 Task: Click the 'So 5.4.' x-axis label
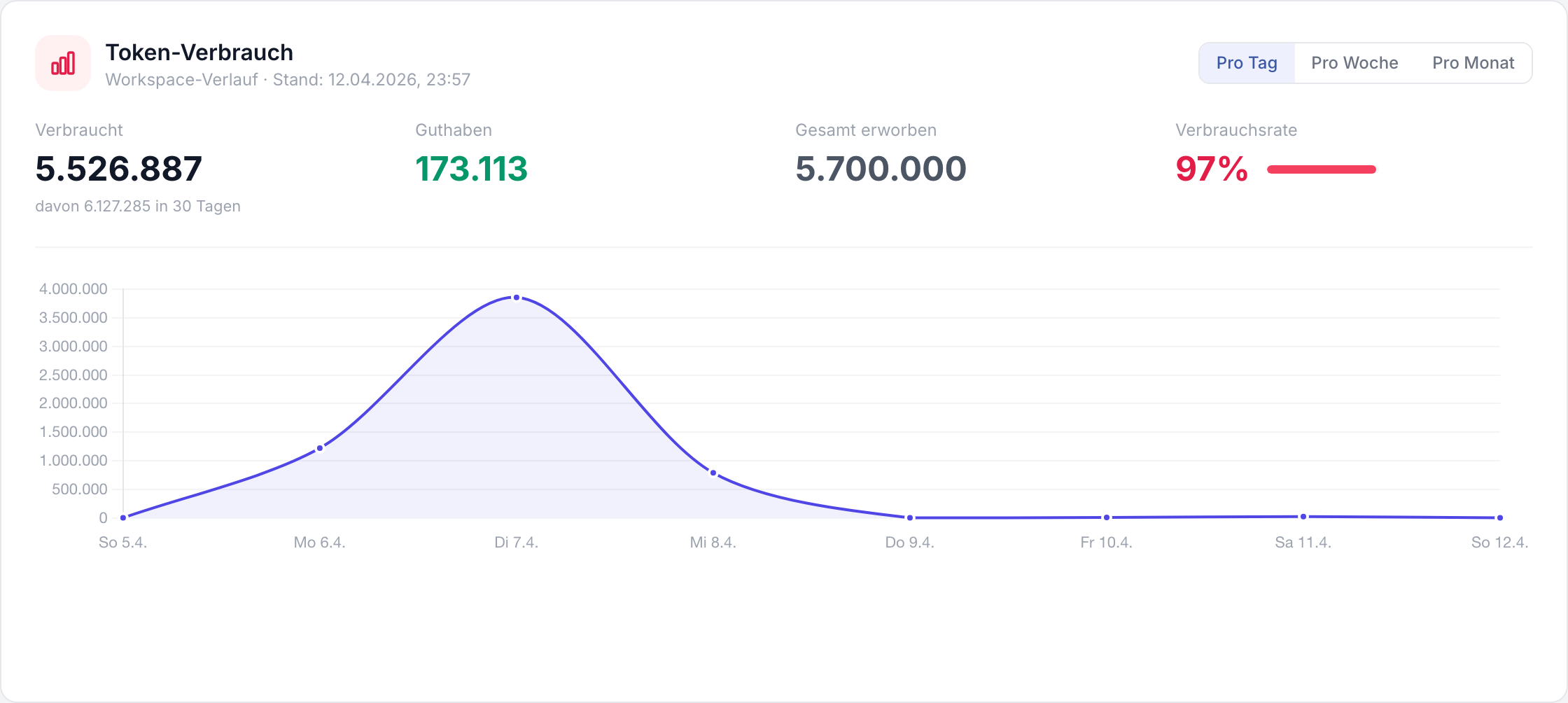[123, 543]
